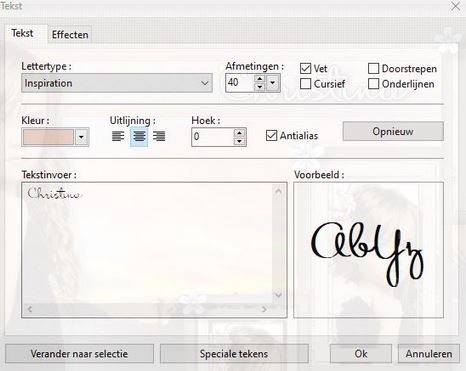The height and width of the screenshot is (371, 466).
Task: Decrease font size with down arrow
Action: coord(260,87)
